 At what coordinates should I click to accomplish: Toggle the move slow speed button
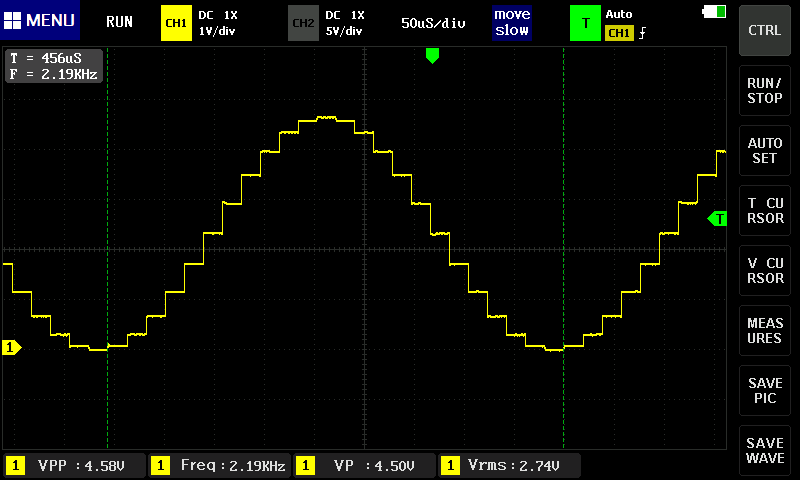coord(512,22)
